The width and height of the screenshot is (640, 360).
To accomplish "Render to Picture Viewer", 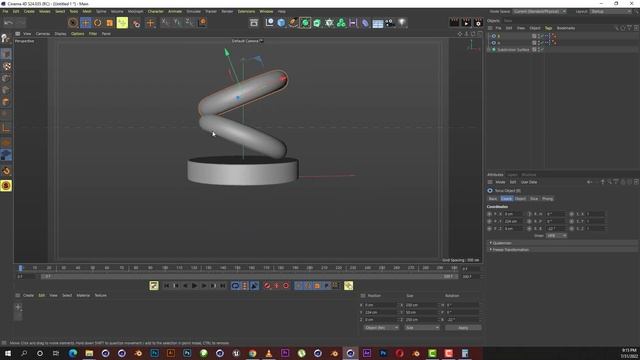I will 466,23.
